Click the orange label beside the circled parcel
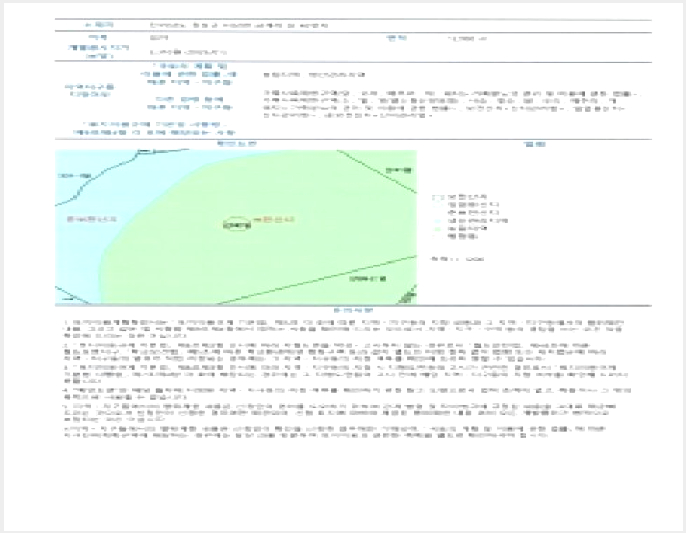 pos(274,219)
